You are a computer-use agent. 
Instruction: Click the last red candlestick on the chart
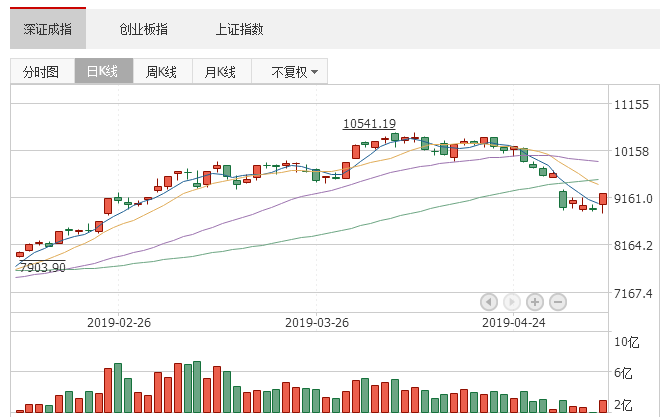click(603, 199)
